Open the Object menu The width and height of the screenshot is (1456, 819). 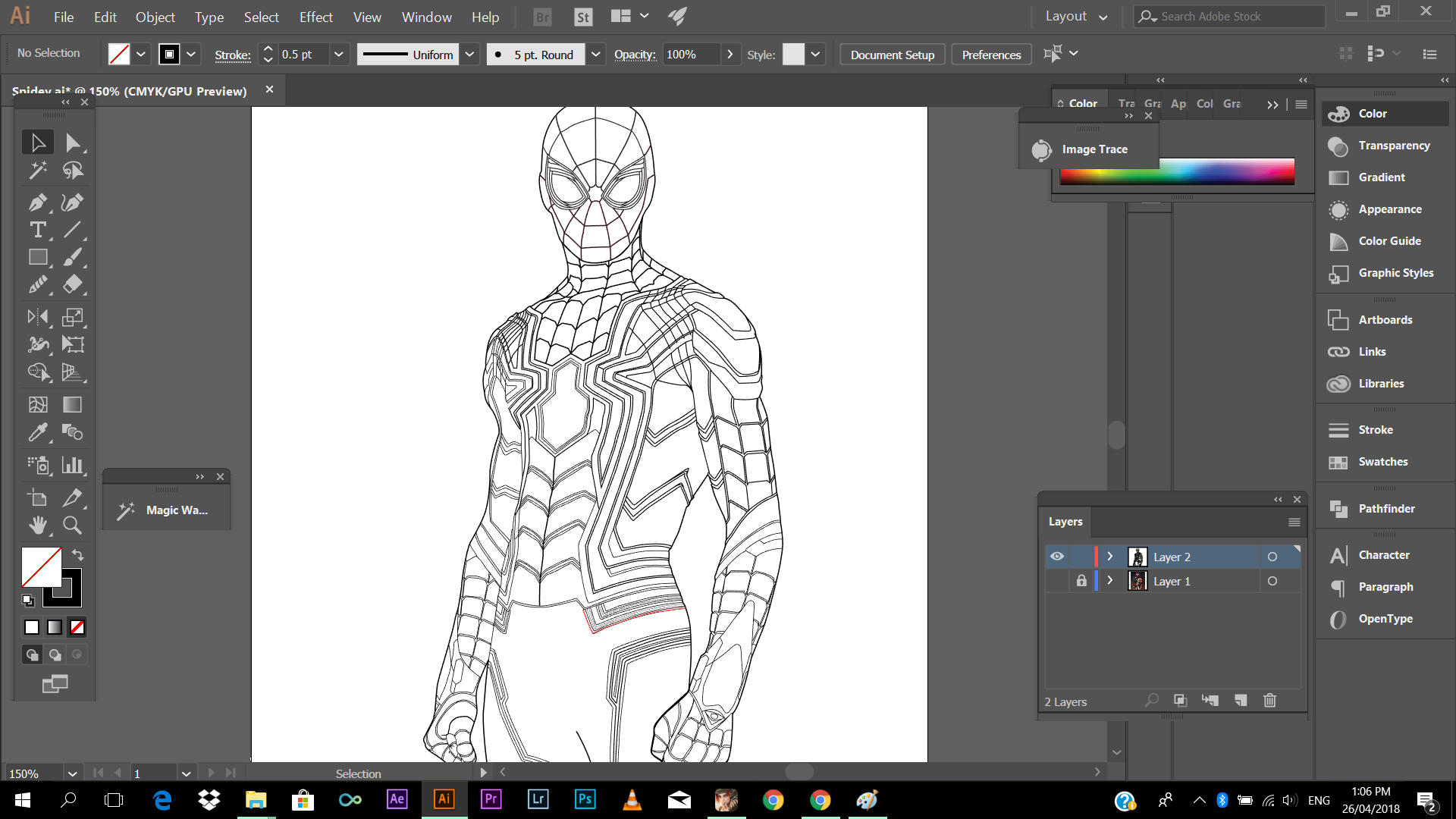tap(155, 17)
